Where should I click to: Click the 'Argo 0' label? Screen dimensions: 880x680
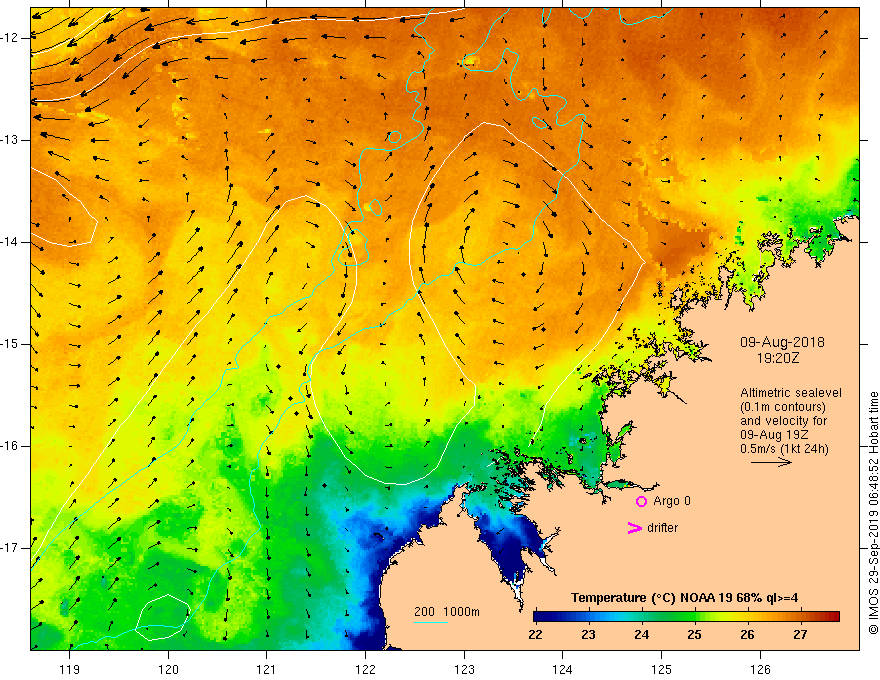pos(672,501)
